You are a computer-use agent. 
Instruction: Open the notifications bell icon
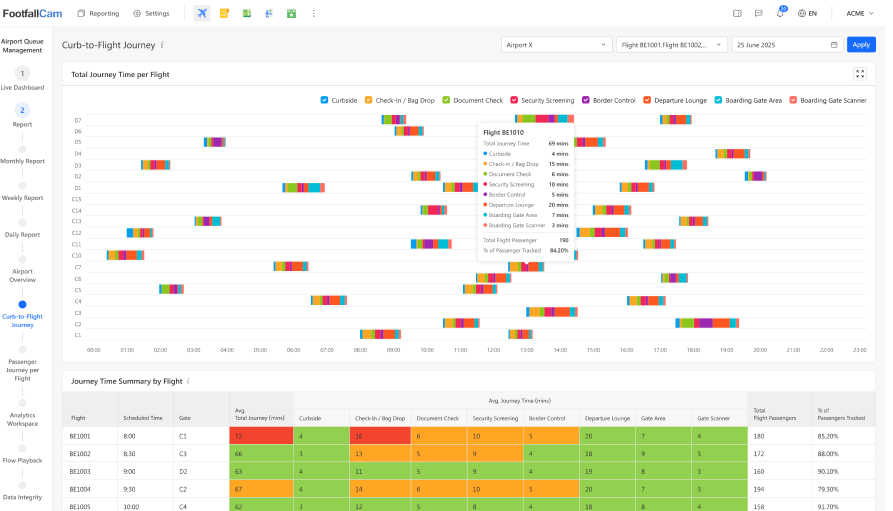(x=780, y=14)
